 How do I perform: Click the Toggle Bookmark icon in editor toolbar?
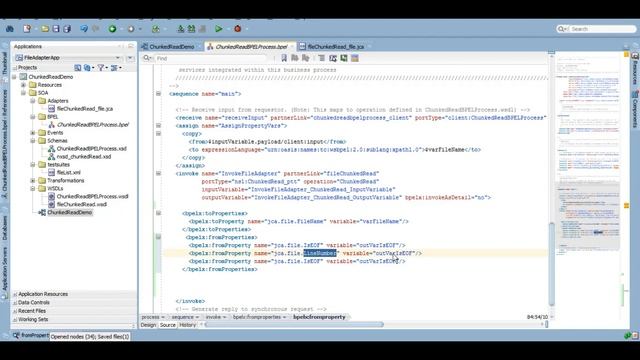tap(284, 58)
